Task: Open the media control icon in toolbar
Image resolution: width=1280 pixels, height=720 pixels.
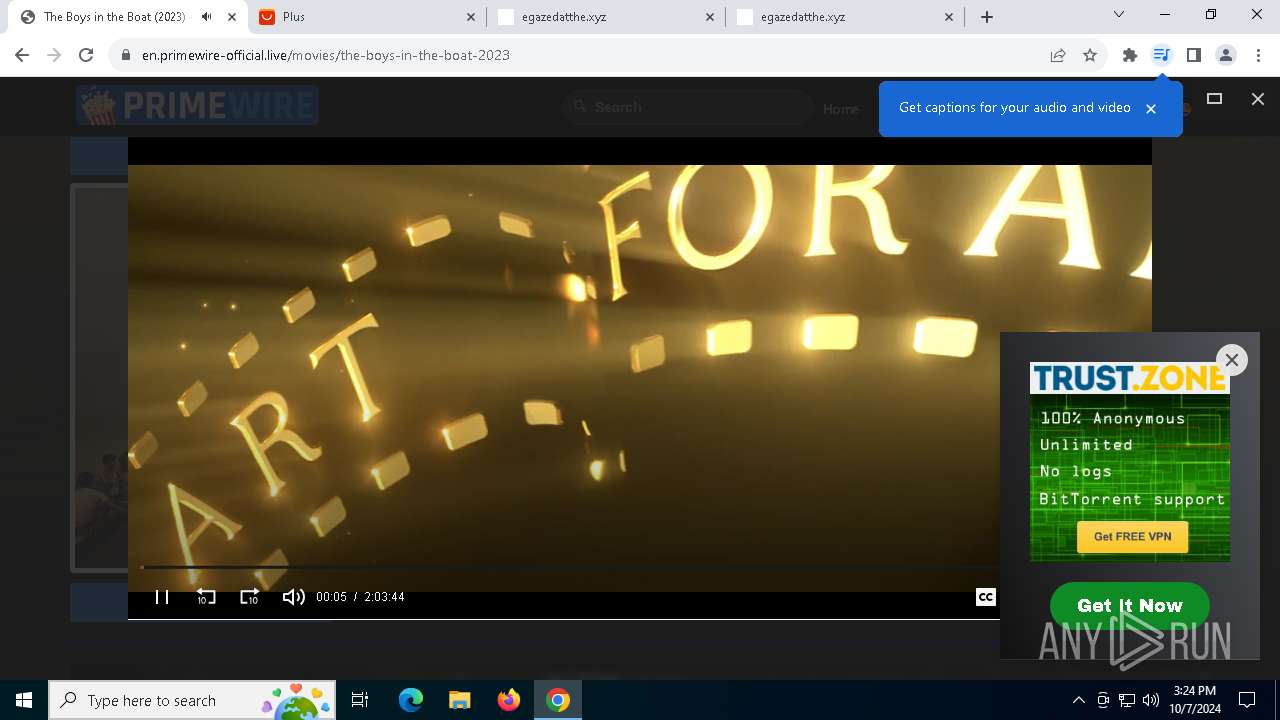Action: (1161, 55)
